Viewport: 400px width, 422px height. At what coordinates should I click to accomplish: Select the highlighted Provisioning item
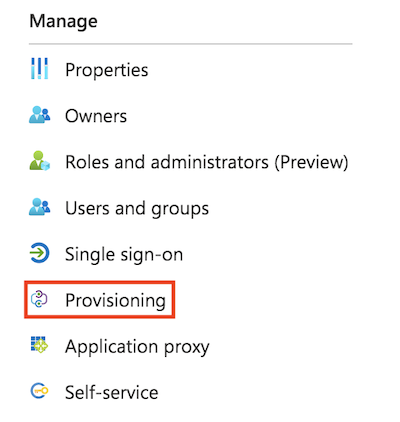(x=100, y=299)
